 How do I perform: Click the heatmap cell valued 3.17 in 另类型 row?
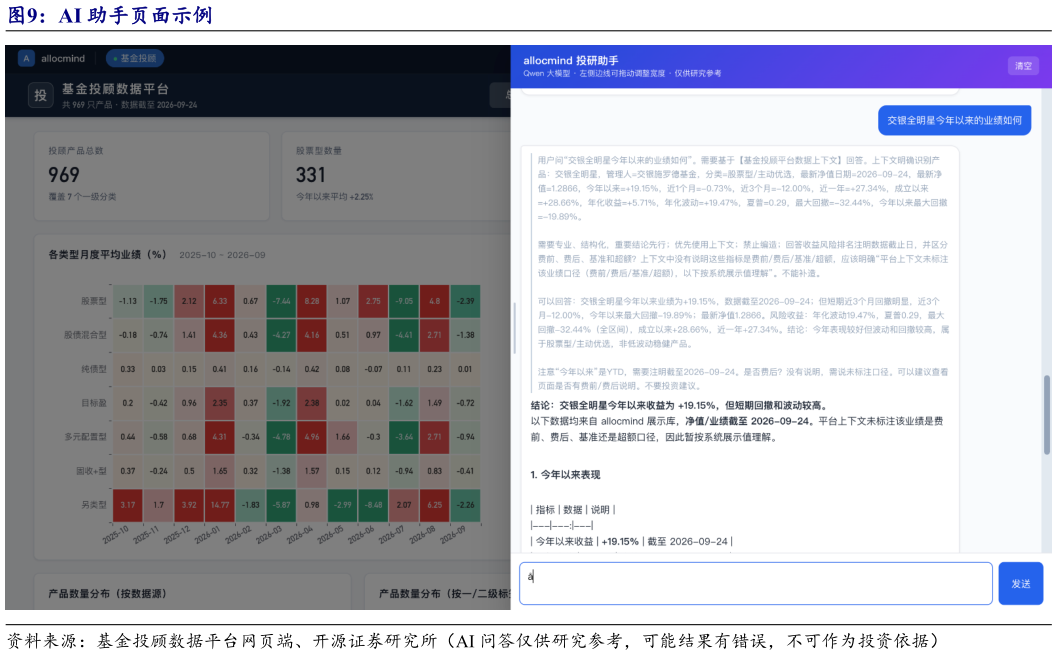click(x=127, y=505)
